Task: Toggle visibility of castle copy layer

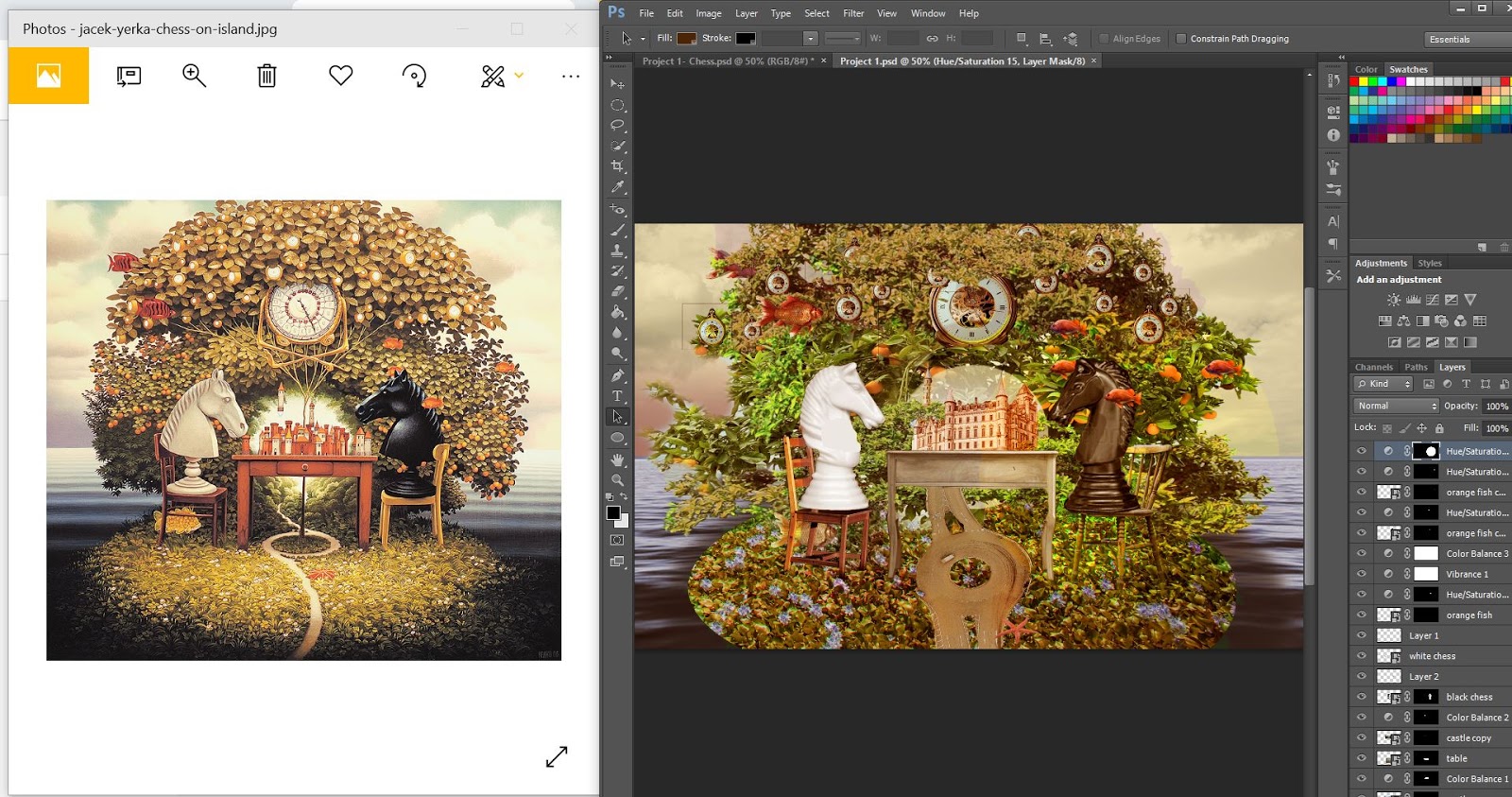Action: [1362, 738]
